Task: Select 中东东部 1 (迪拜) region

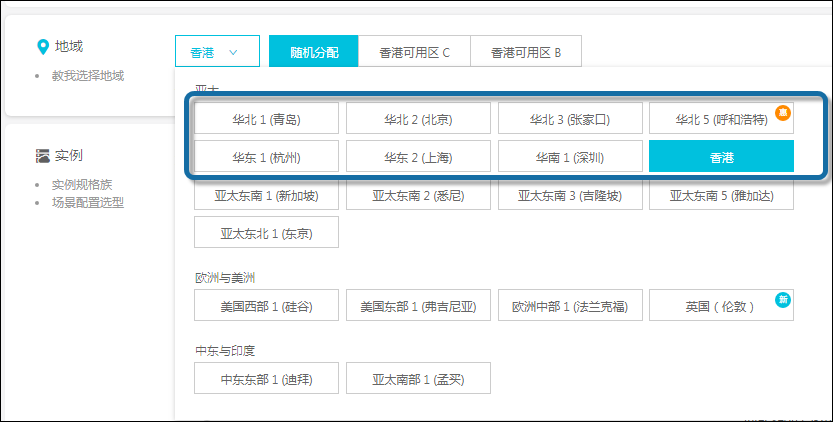Action: (267, 379)
